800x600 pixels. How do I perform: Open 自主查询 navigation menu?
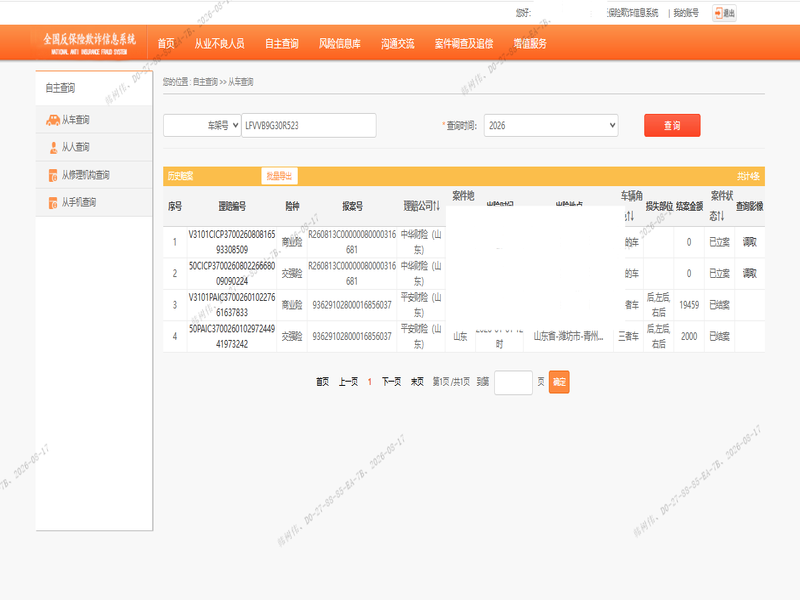coord(282,43)
